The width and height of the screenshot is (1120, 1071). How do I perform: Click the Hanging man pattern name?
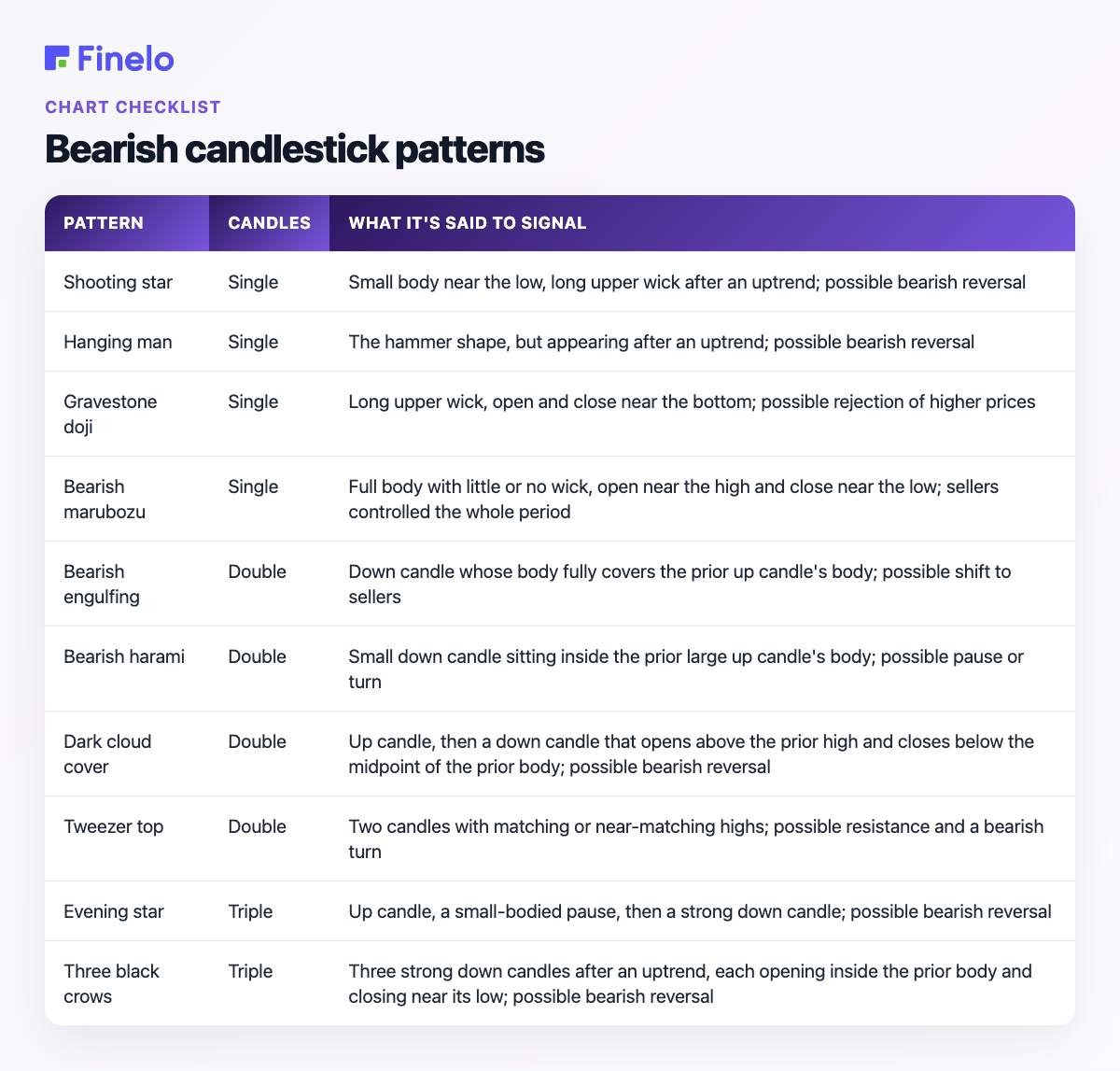(x=118, y=342)
